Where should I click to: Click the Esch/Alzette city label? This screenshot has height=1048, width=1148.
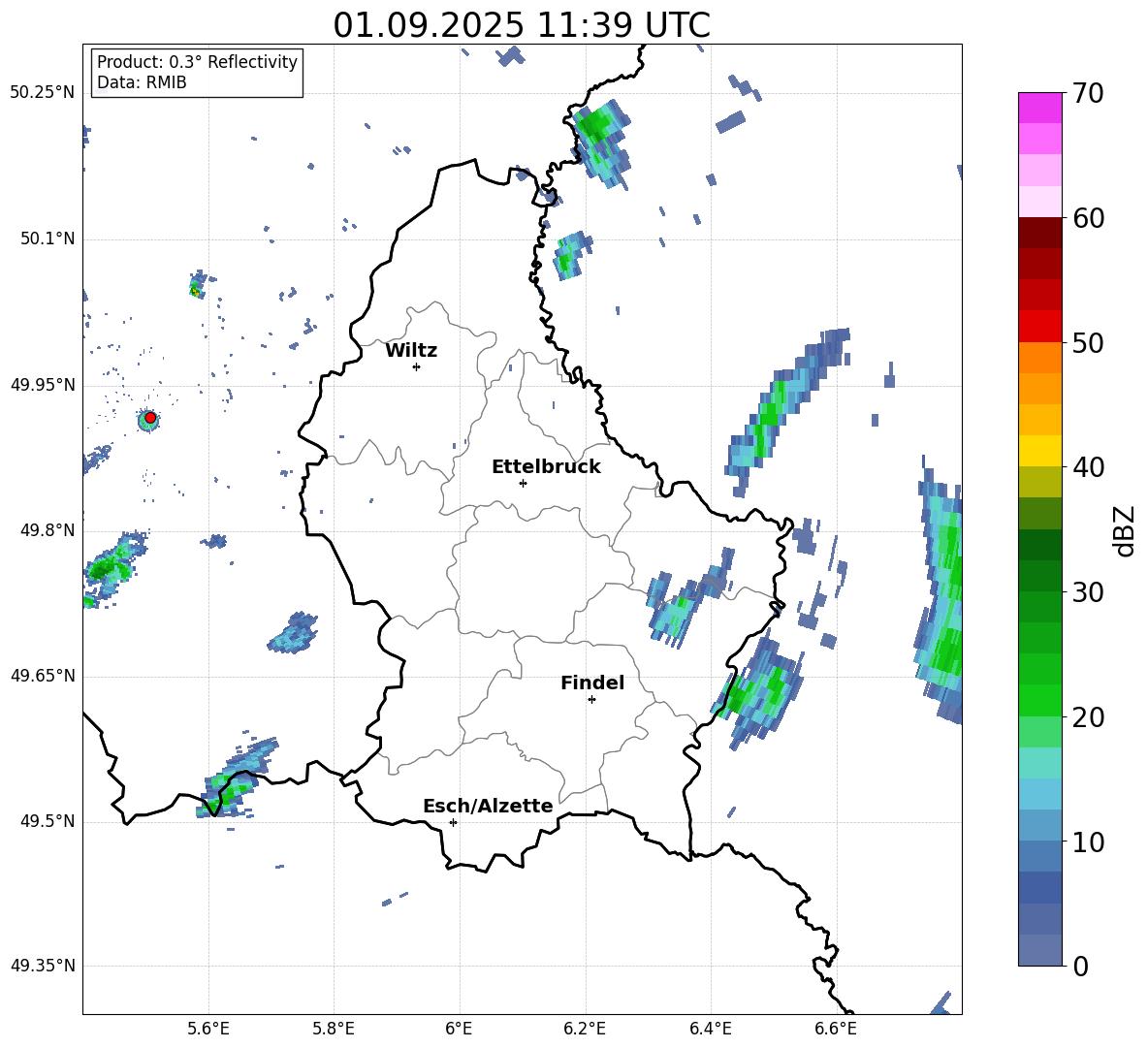point(488,806)
